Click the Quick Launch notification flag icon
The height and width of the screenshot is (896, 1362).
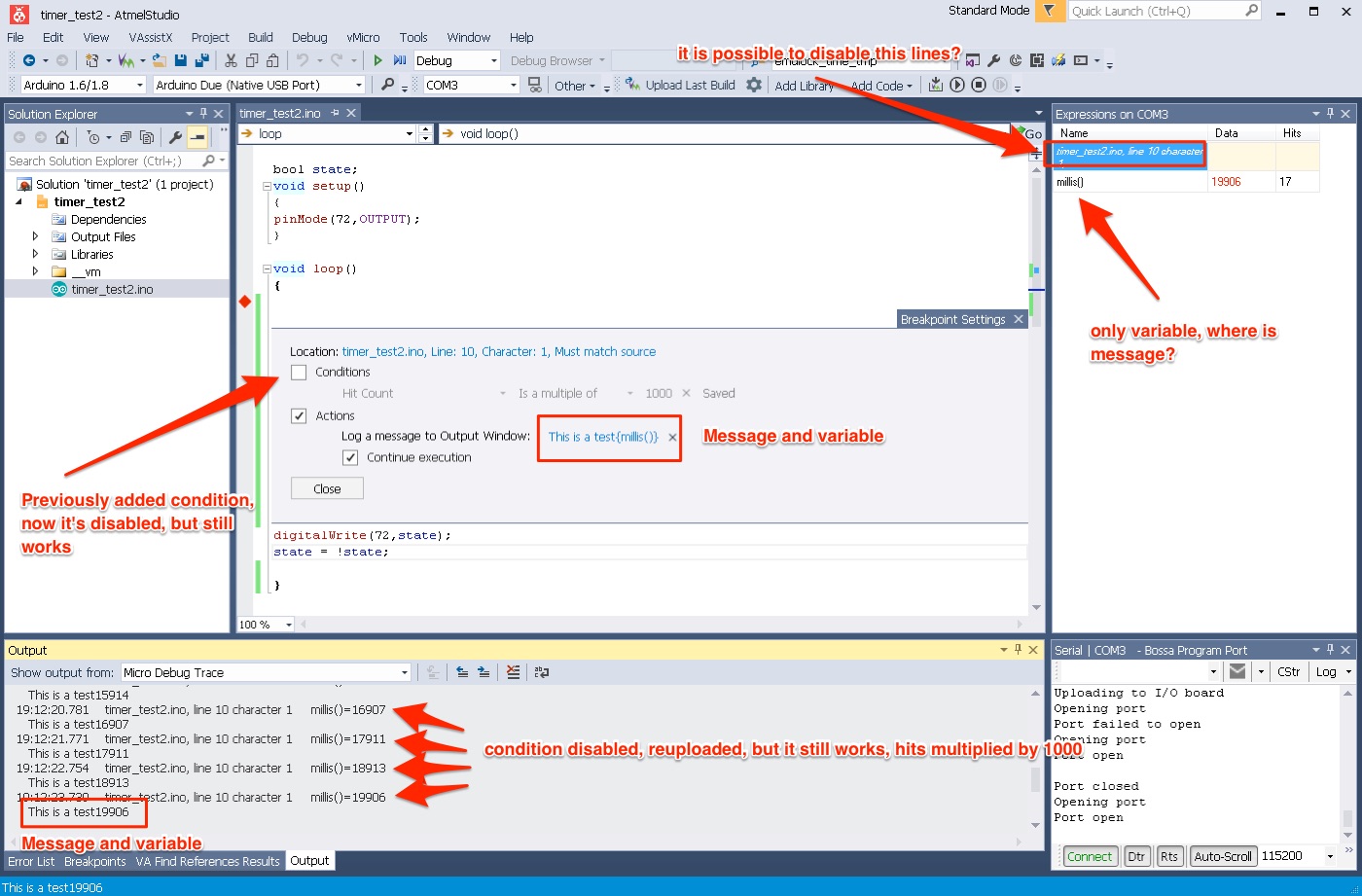[1050, 11]
